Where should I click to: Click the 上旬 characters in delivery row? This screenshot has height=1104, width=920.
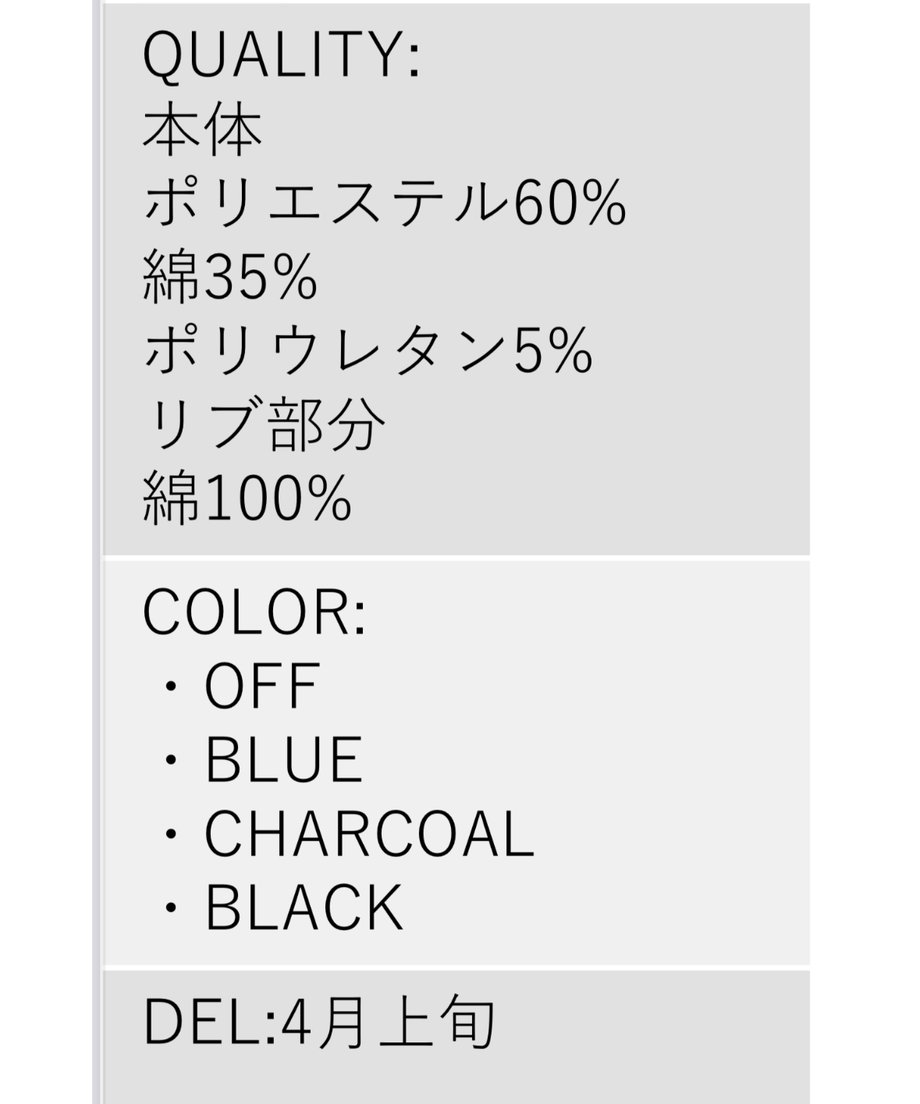(437, 1022)
